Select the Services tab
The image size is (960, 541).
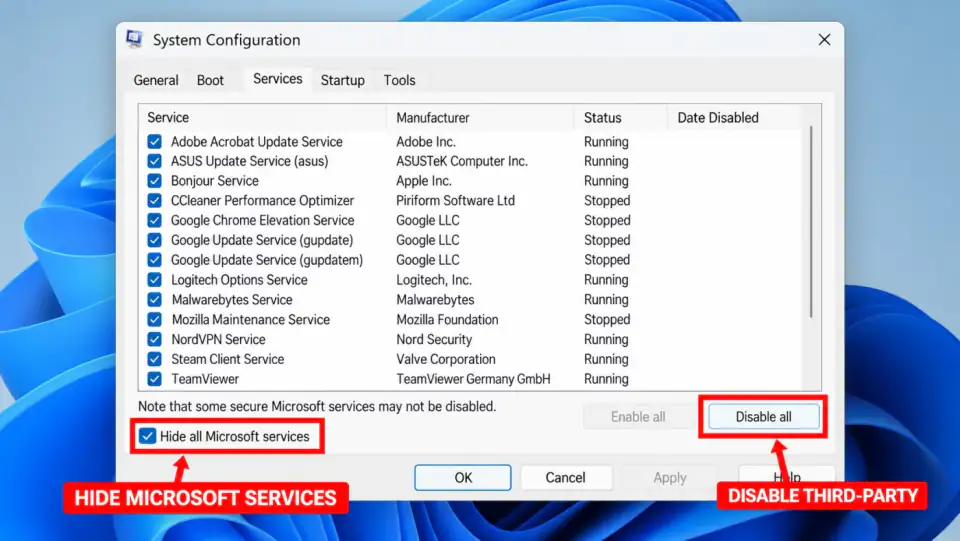pyautogui.click(x=277, y=79)
